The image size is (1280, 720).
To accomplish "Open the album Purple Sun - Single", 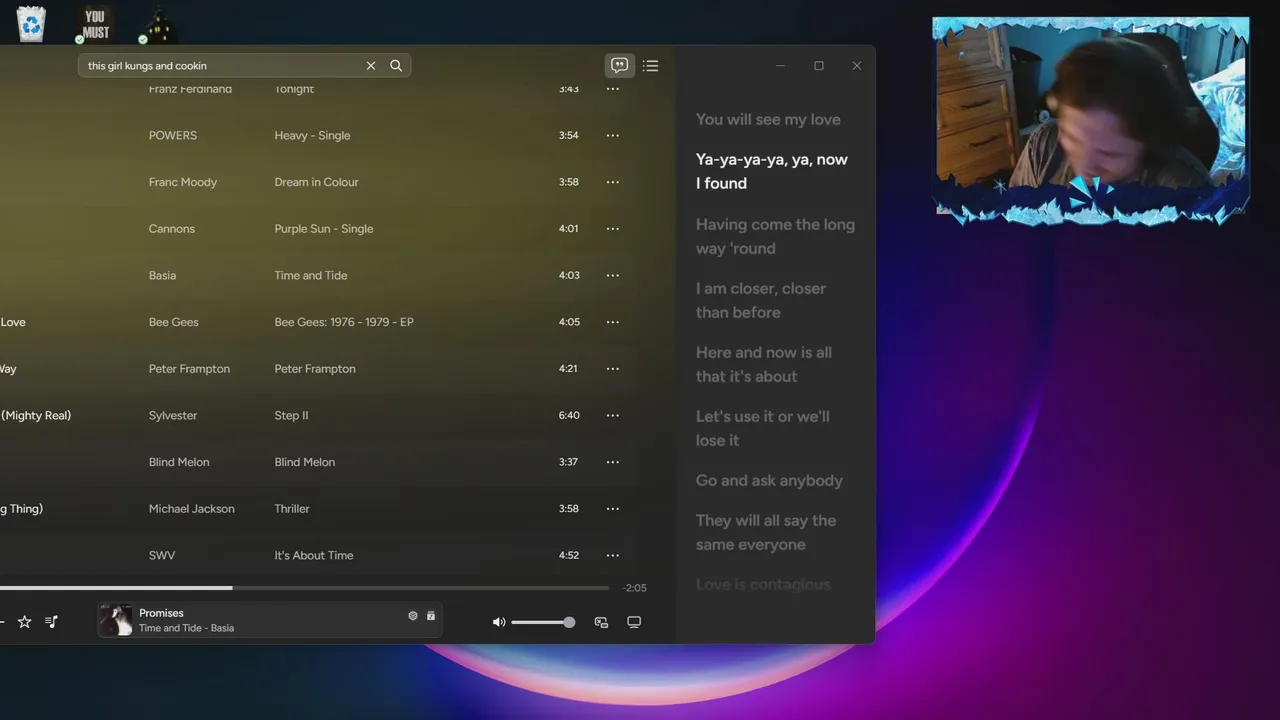I will pos(324,229).
